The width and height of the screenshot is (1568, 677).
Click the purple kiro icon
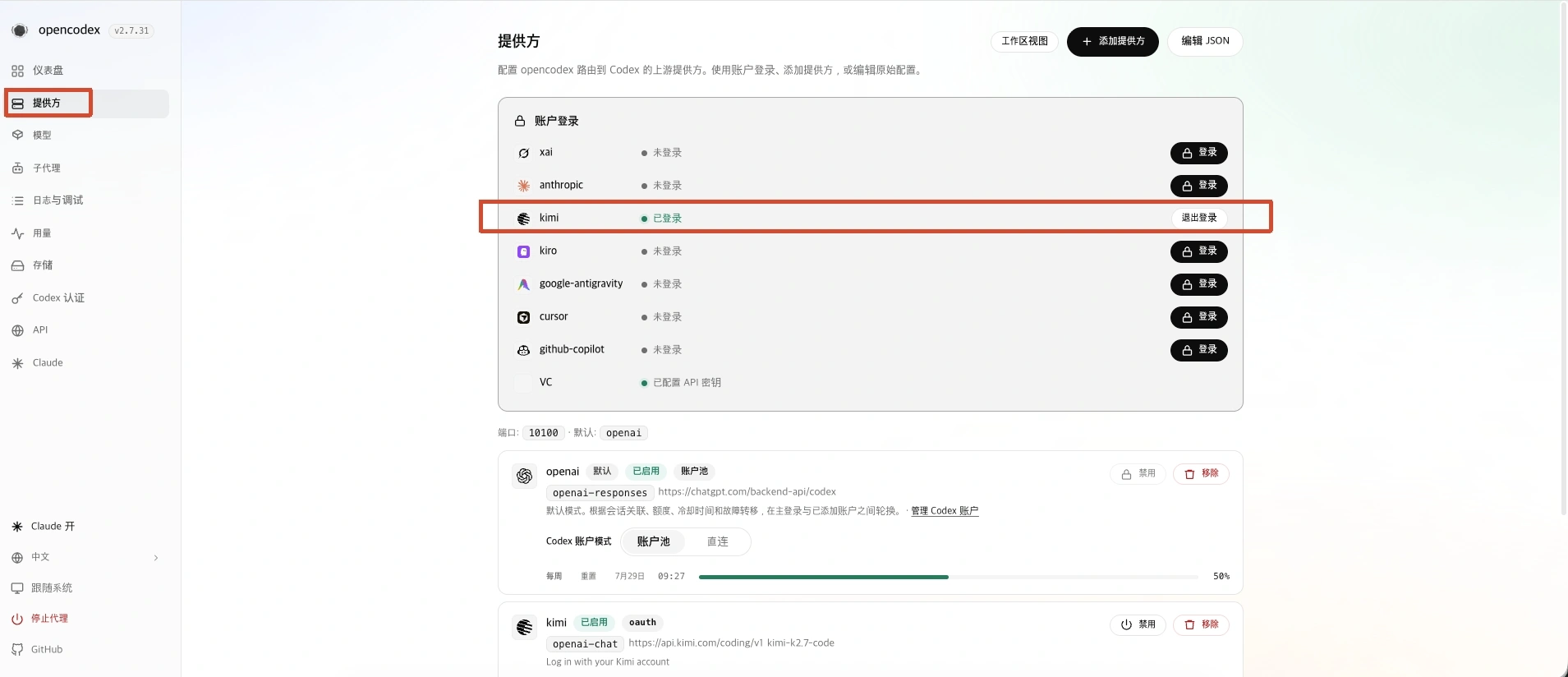(x=523, y=251)
